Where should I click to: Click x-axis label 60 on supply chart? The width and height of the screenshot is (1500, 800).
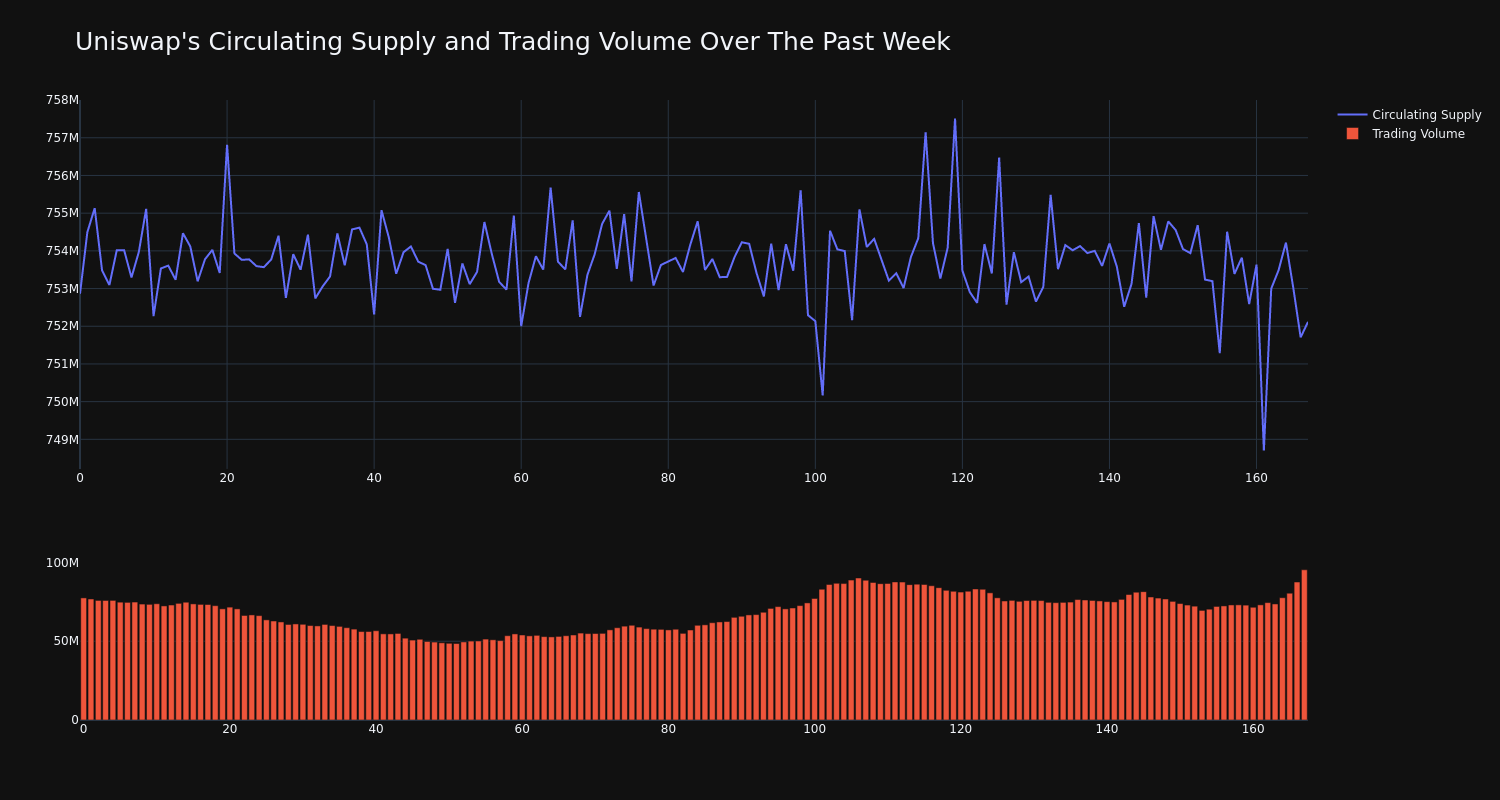(x=521, y=478)
